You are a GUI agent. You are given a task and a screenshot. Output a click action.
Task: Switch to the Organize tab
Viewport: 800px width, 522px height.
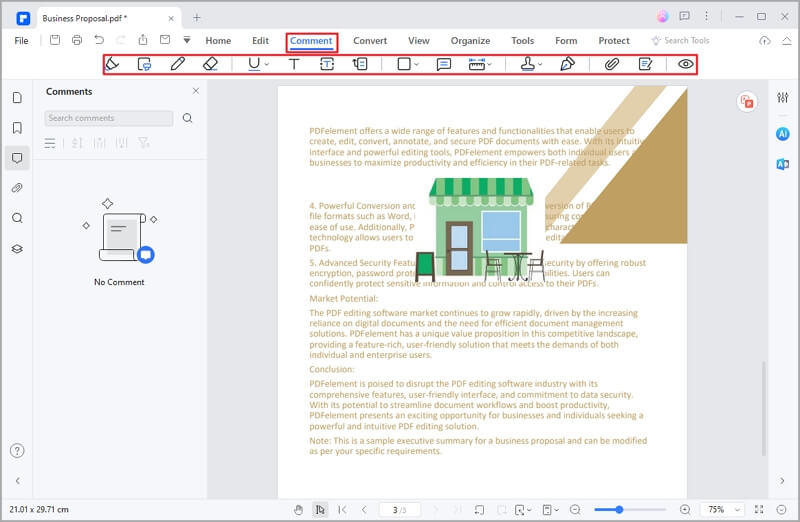(470, 41)
